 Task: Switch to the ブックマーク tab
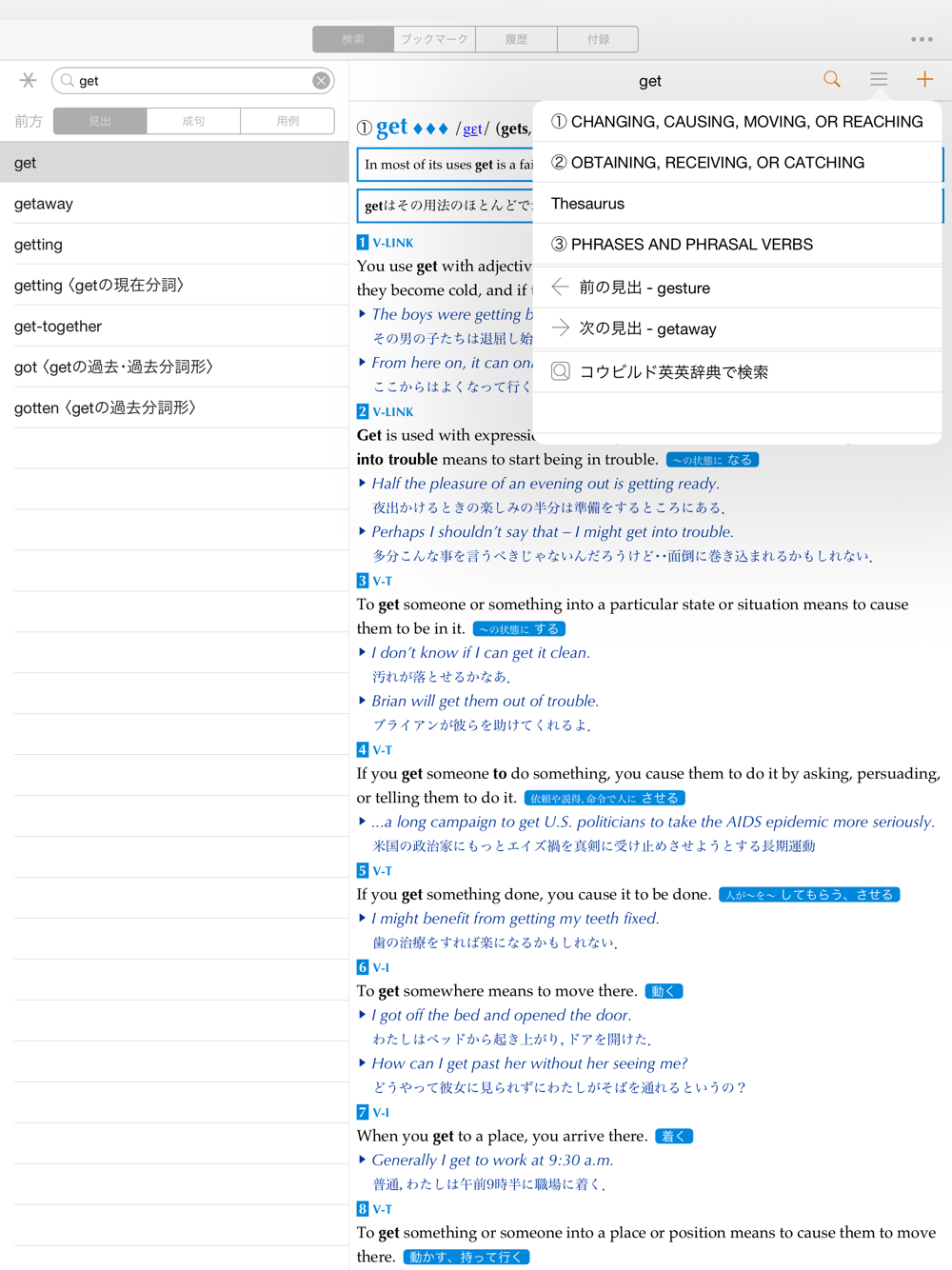pos(434,39)
